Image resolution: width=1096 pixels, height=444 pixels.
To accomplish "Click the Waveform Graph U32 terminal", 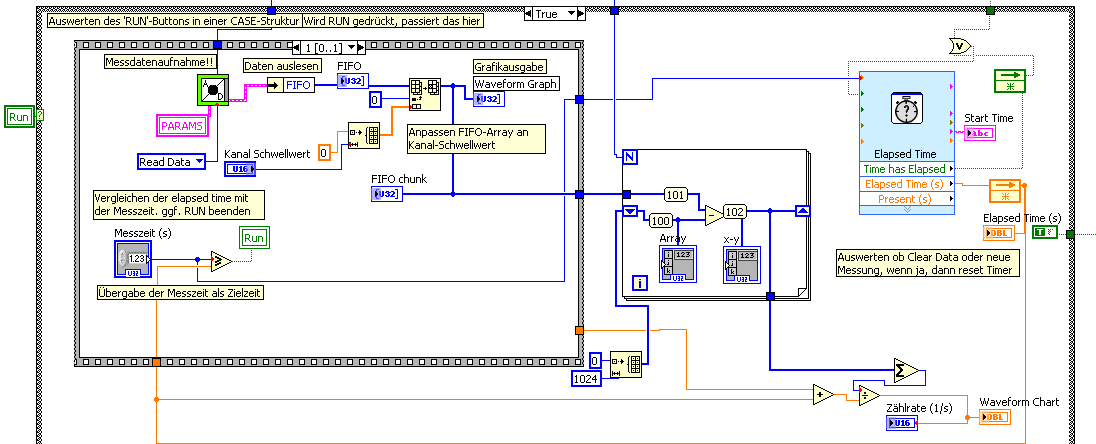I will (x=489, y=99).
